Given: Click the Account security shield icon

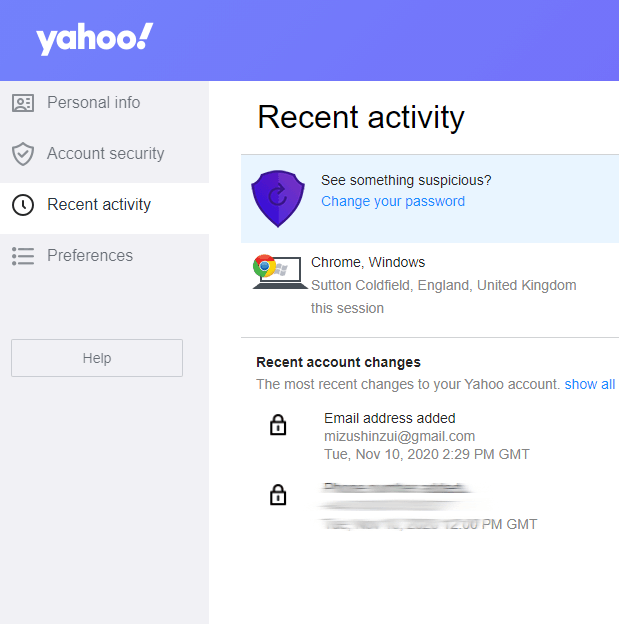Looking at the screenshot, I should pos(23,154).
